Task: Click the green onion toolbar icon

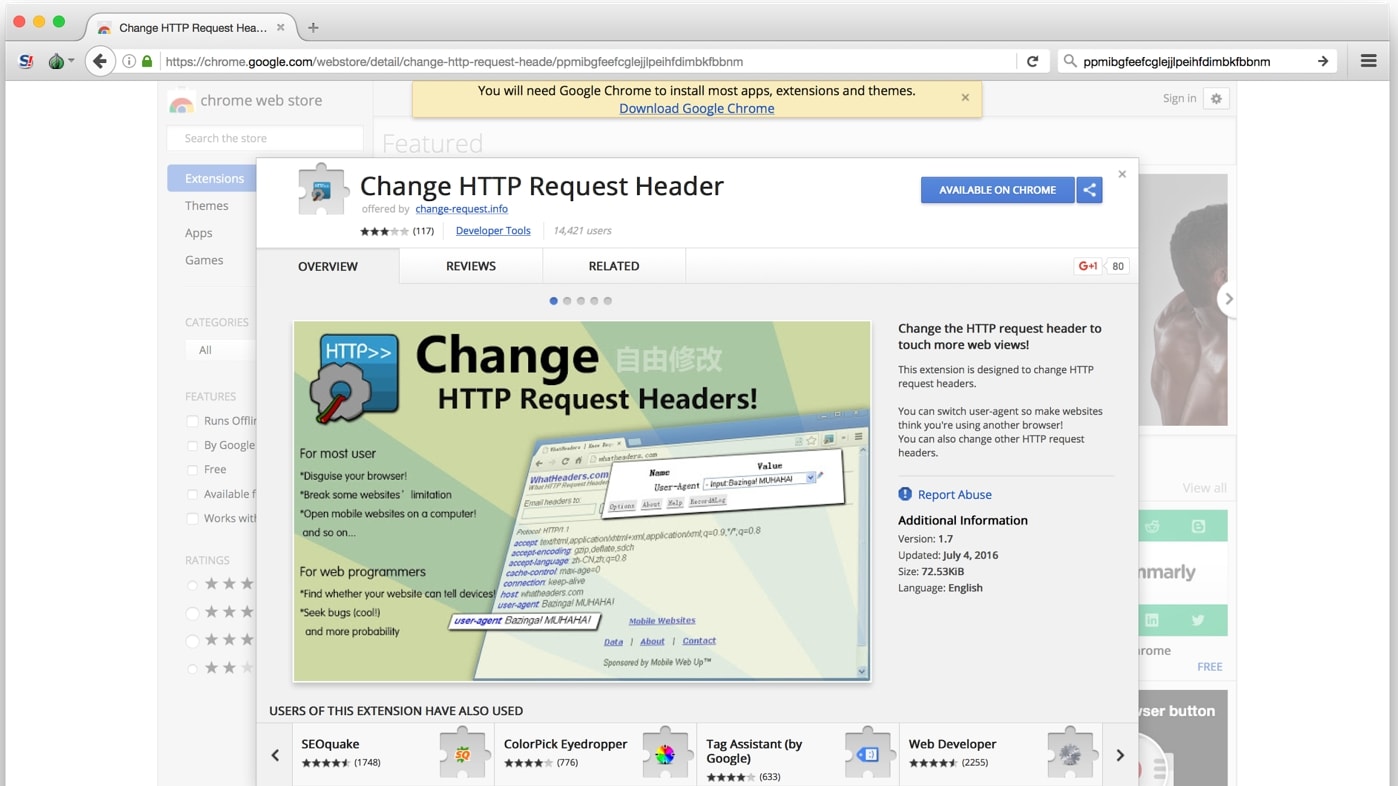Action: click(56, 62)
